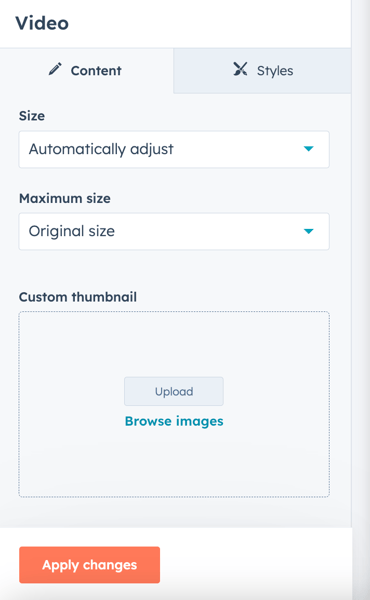Screen dimensions: 370x600
Task: Switch to the Content tab
Action: [86, 71]
